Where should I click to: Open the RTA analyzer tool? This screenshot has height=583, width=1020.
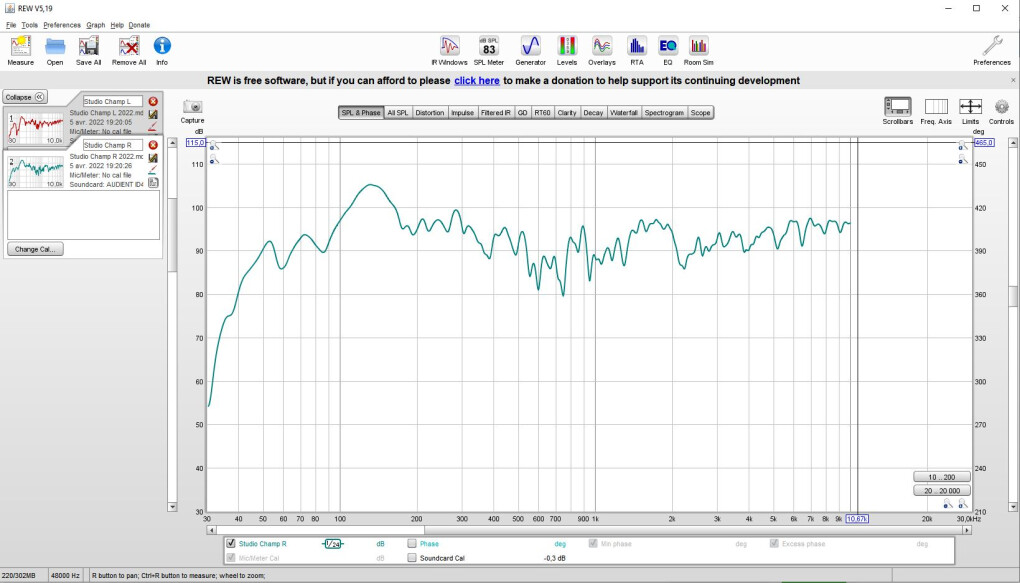coord(637,46)
